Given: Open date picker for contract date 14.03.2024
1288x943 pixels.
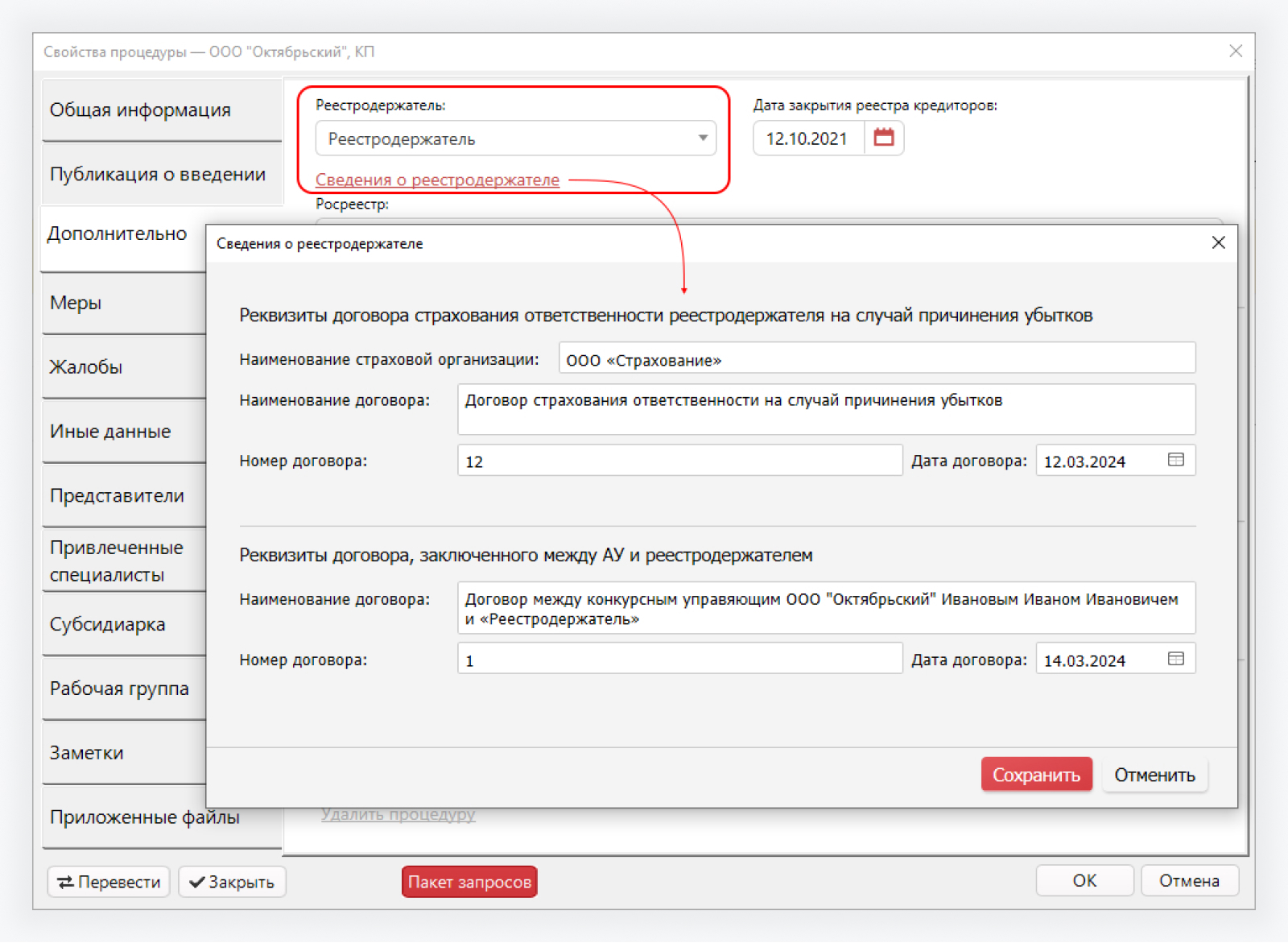Looking at the screenshot, I should (1175, 659).
